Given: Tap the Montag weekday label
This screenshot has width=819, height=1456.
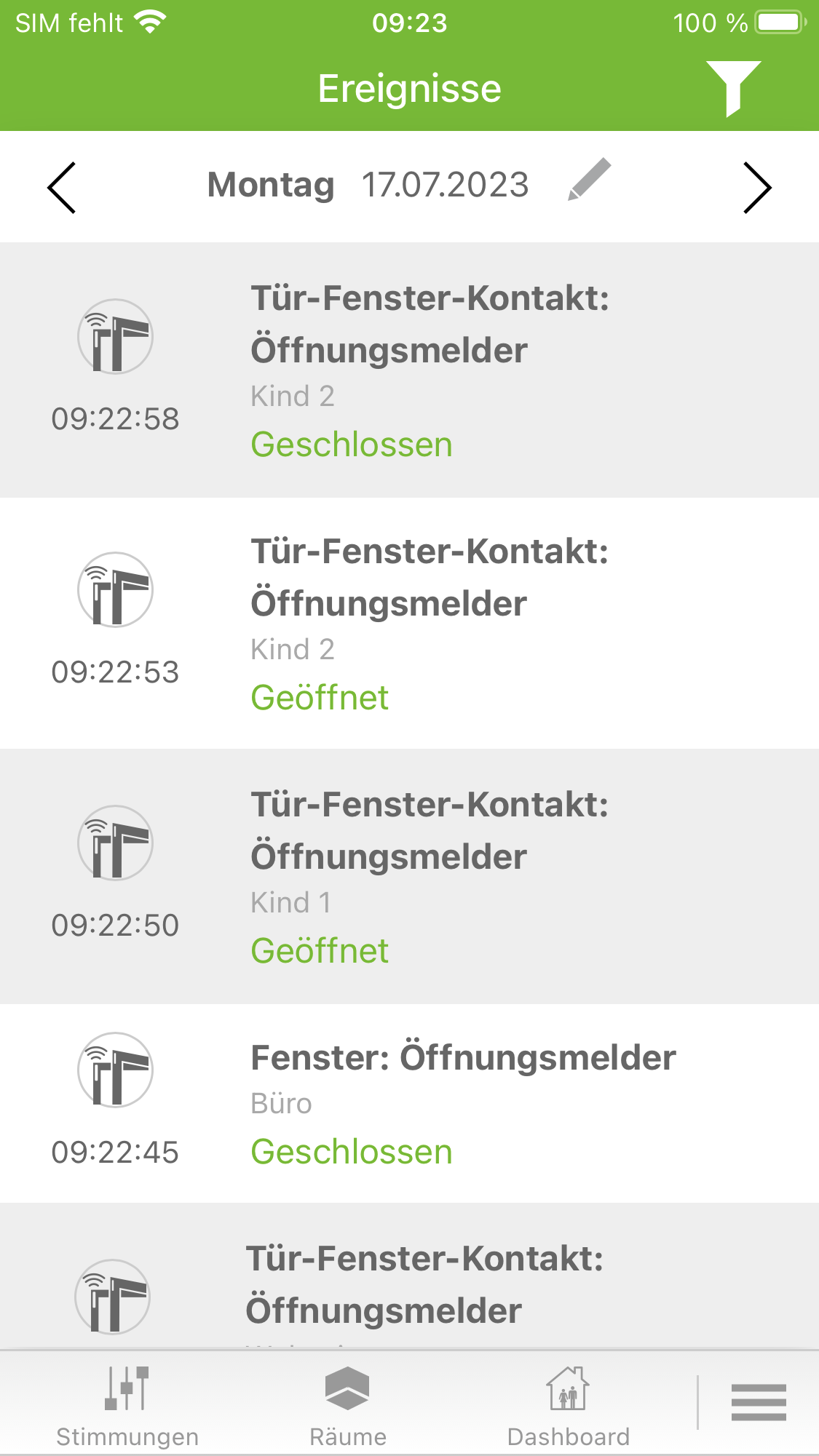Looking at the screenshot, I should pyautogui.click(x=271, y=185).
